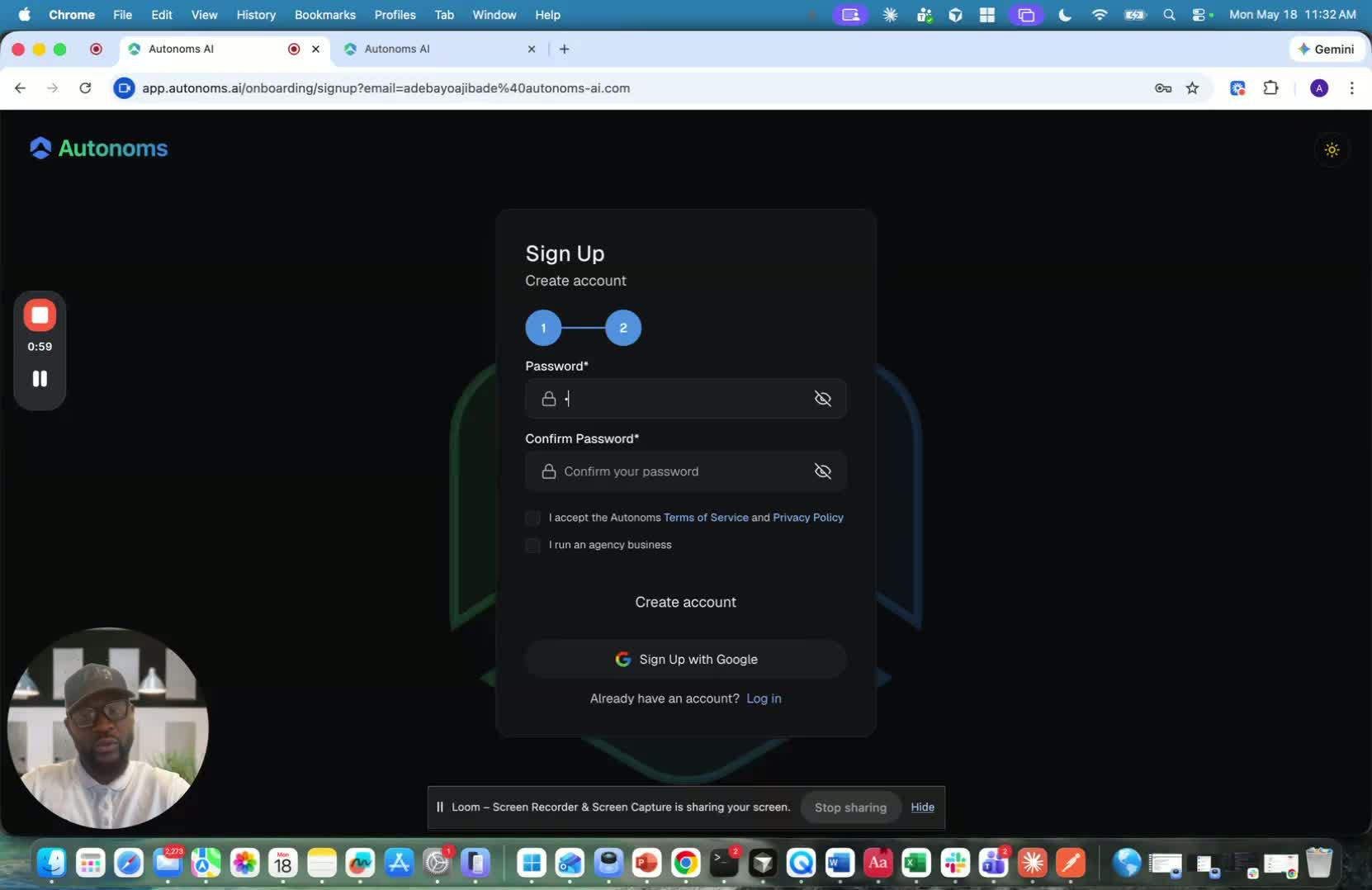This screenshot has height=890, width=1372.
Task: Open System Settings from the Dock
Action: point(437,863)
